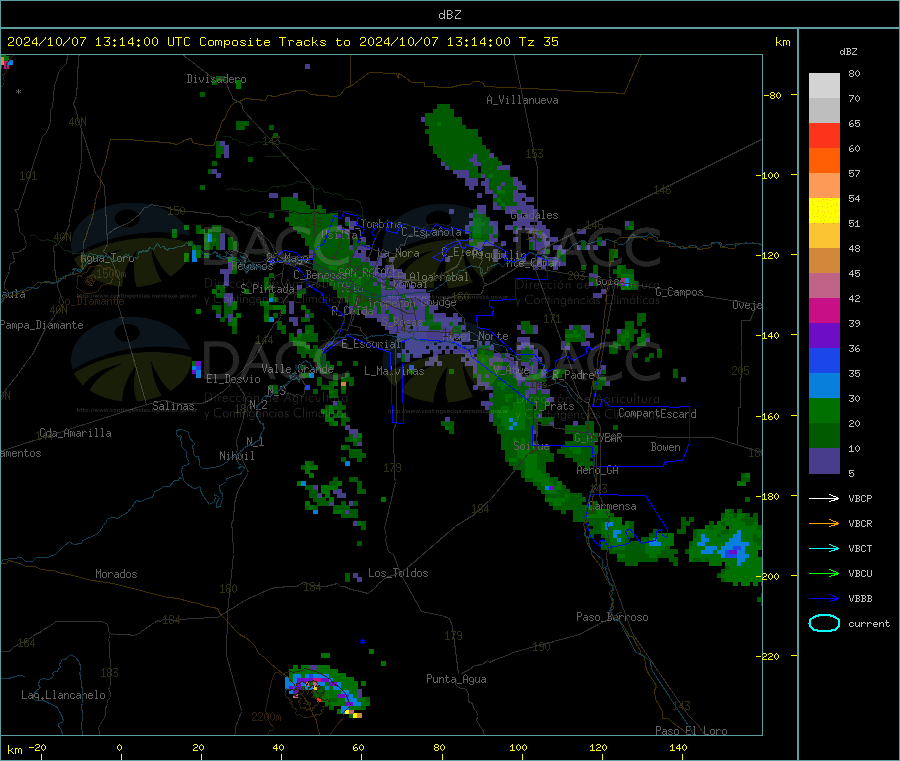Click the Morados location label
Image resolution: width=900 pixels, height=761 pixels.
pos(116,574)
